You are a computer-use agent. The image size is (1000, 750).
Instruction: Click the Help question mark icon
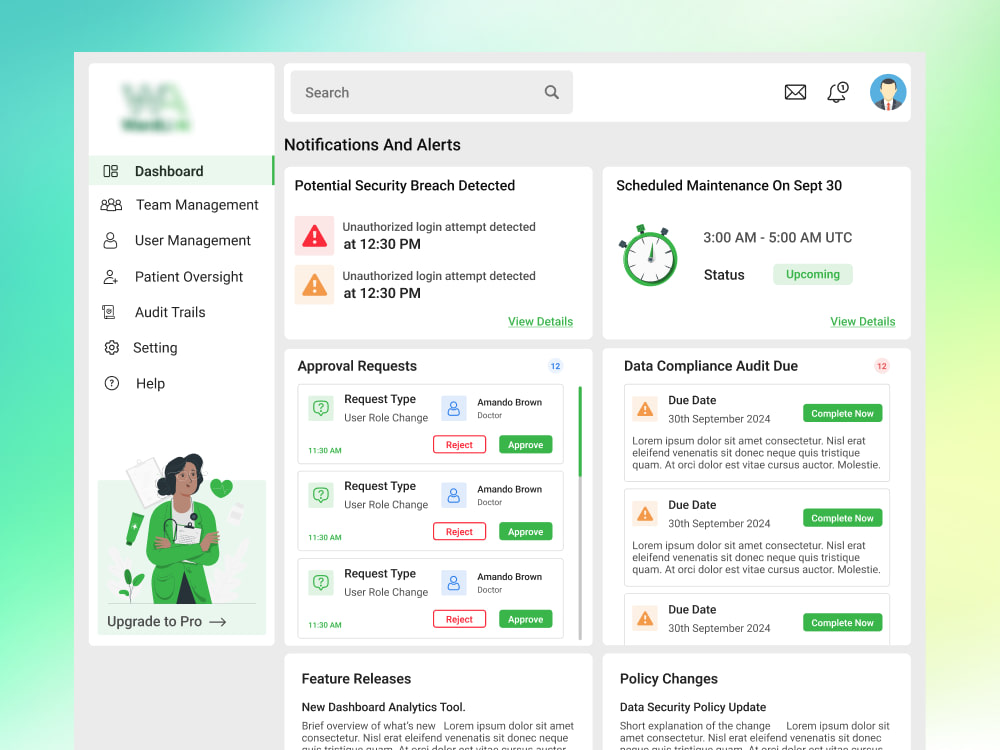pos(112,383)
